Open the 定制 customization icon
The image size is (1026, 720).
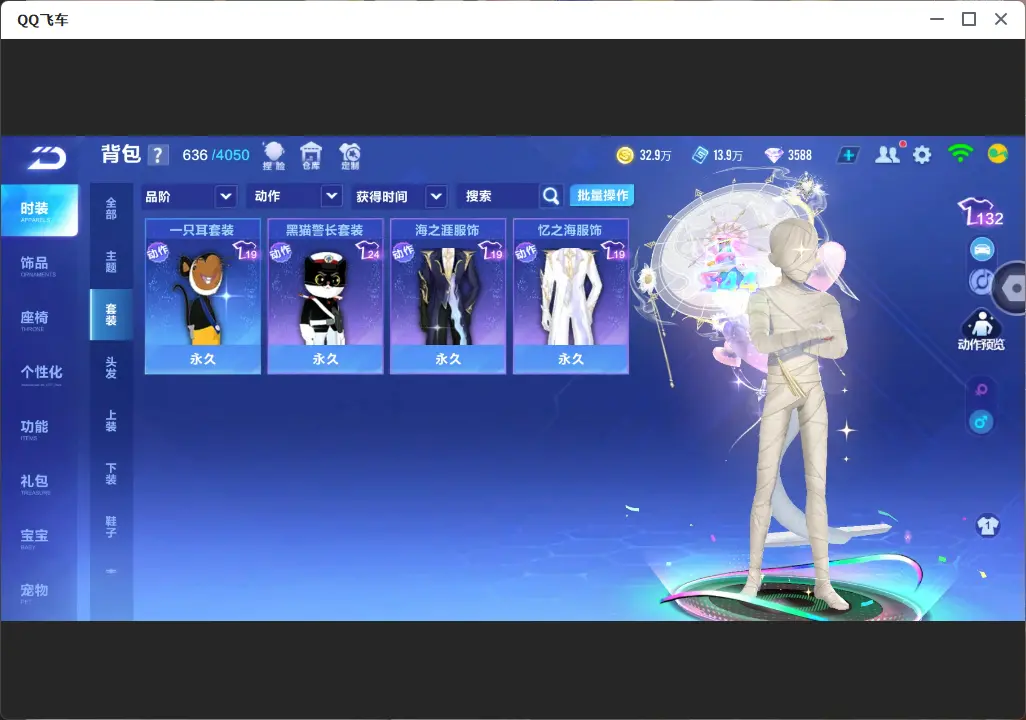(350, 156)
